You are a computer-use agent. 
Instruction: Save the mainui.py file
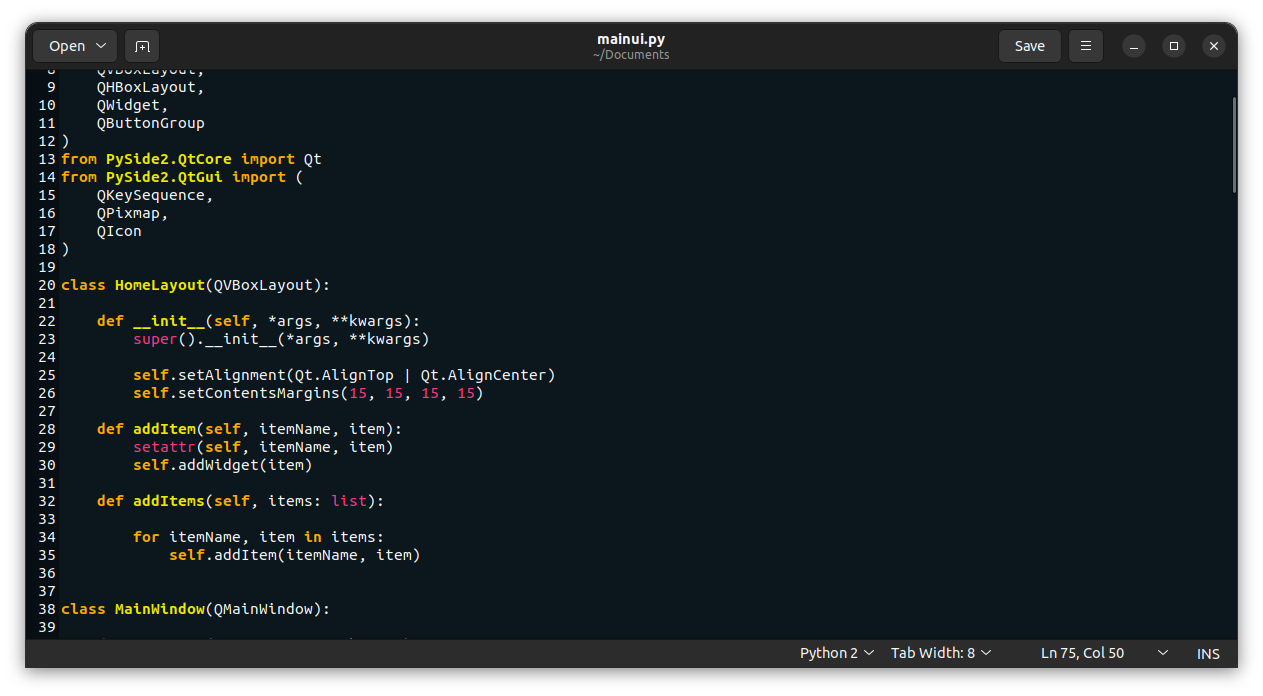[1029, 46]
